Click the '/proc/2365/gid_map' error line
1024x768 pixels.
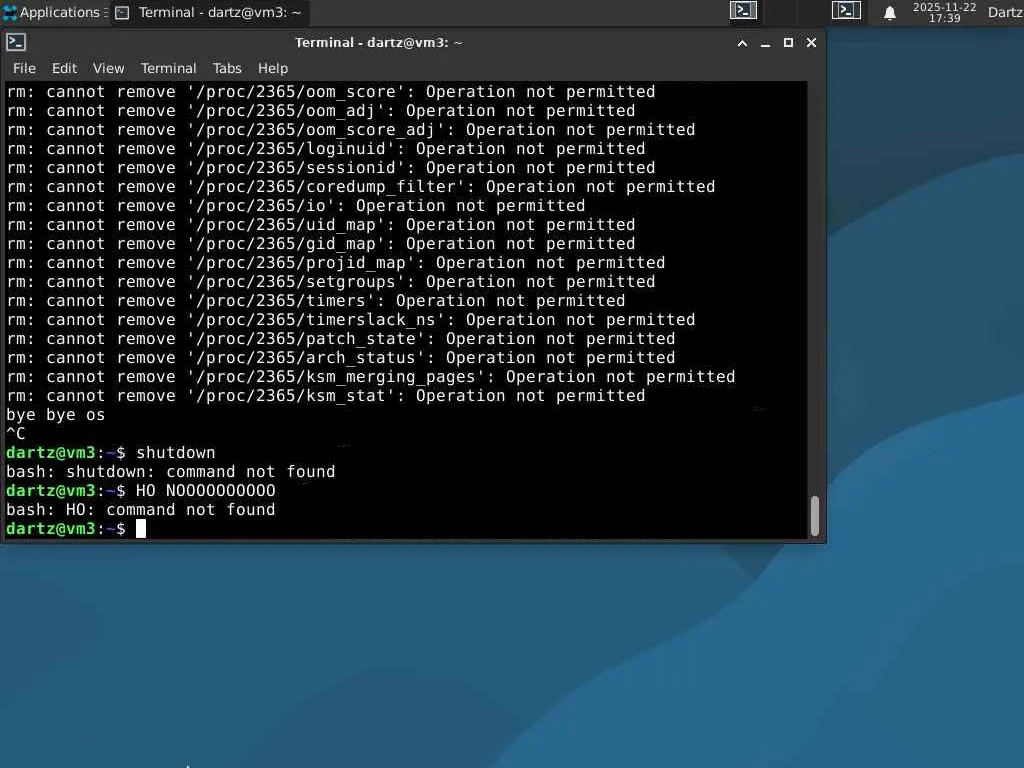point(321,244)
